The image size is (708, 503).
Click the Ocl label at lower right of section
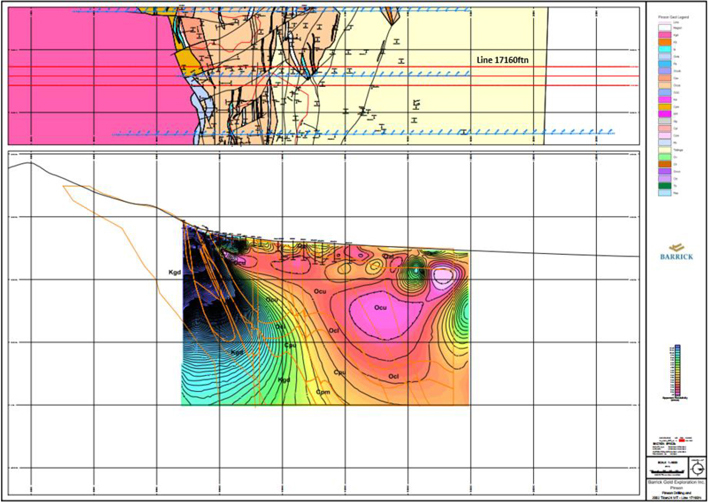point(394,377)
